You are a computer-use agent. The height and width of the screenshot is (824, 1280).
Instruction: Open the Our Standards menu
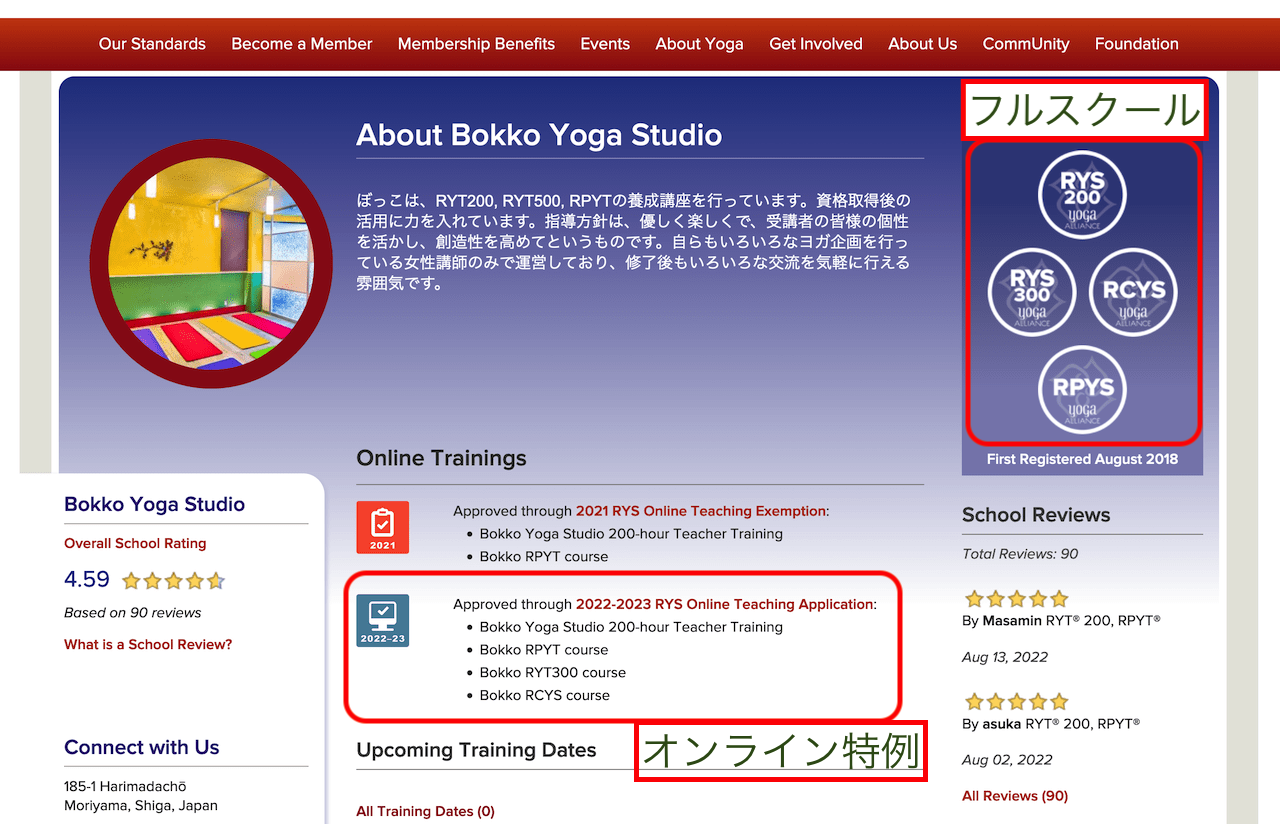point(152,44)
